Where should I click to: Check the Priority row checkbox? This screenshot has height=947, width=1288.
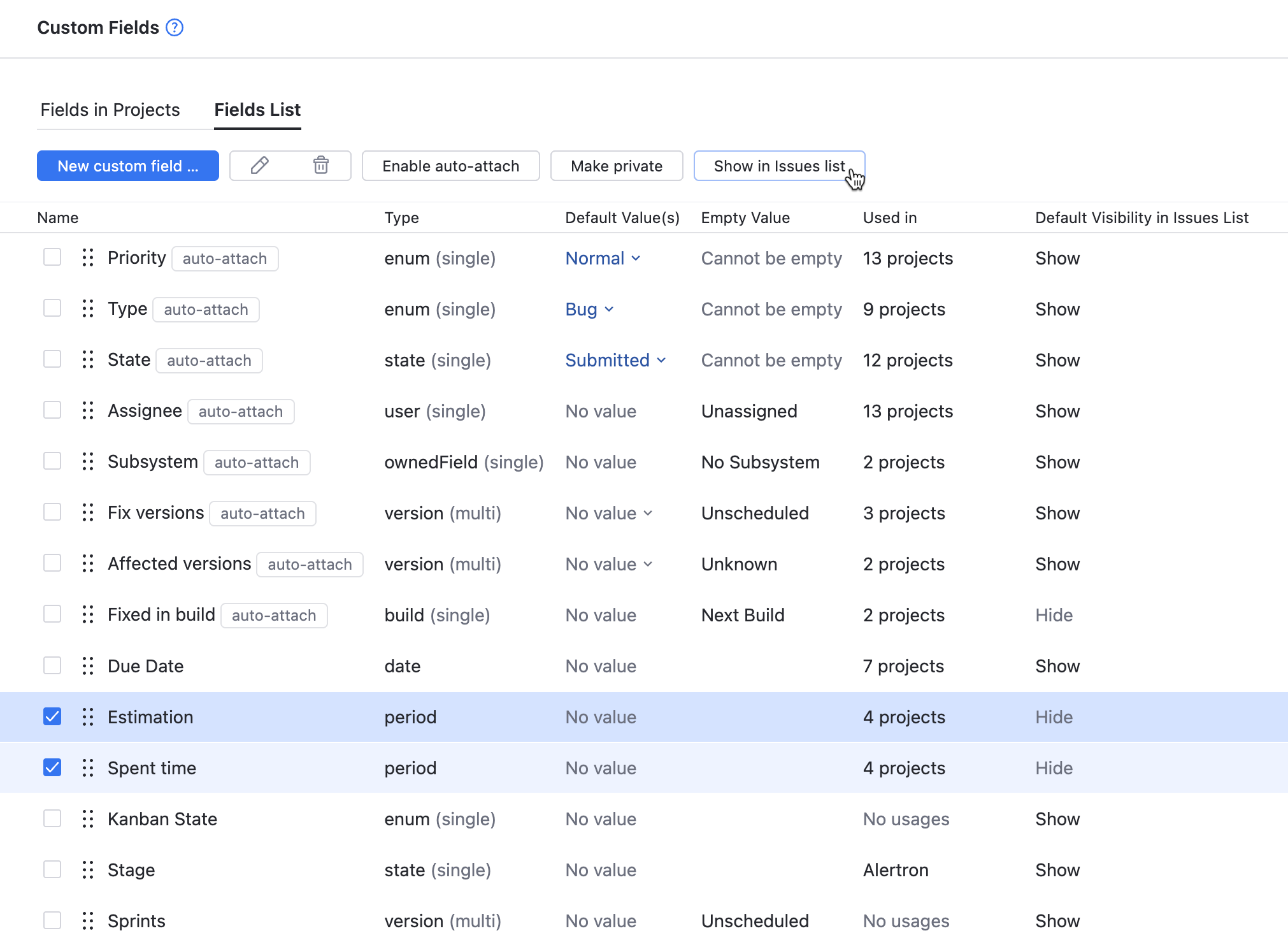pyautogui.click(x=52, y=257)
